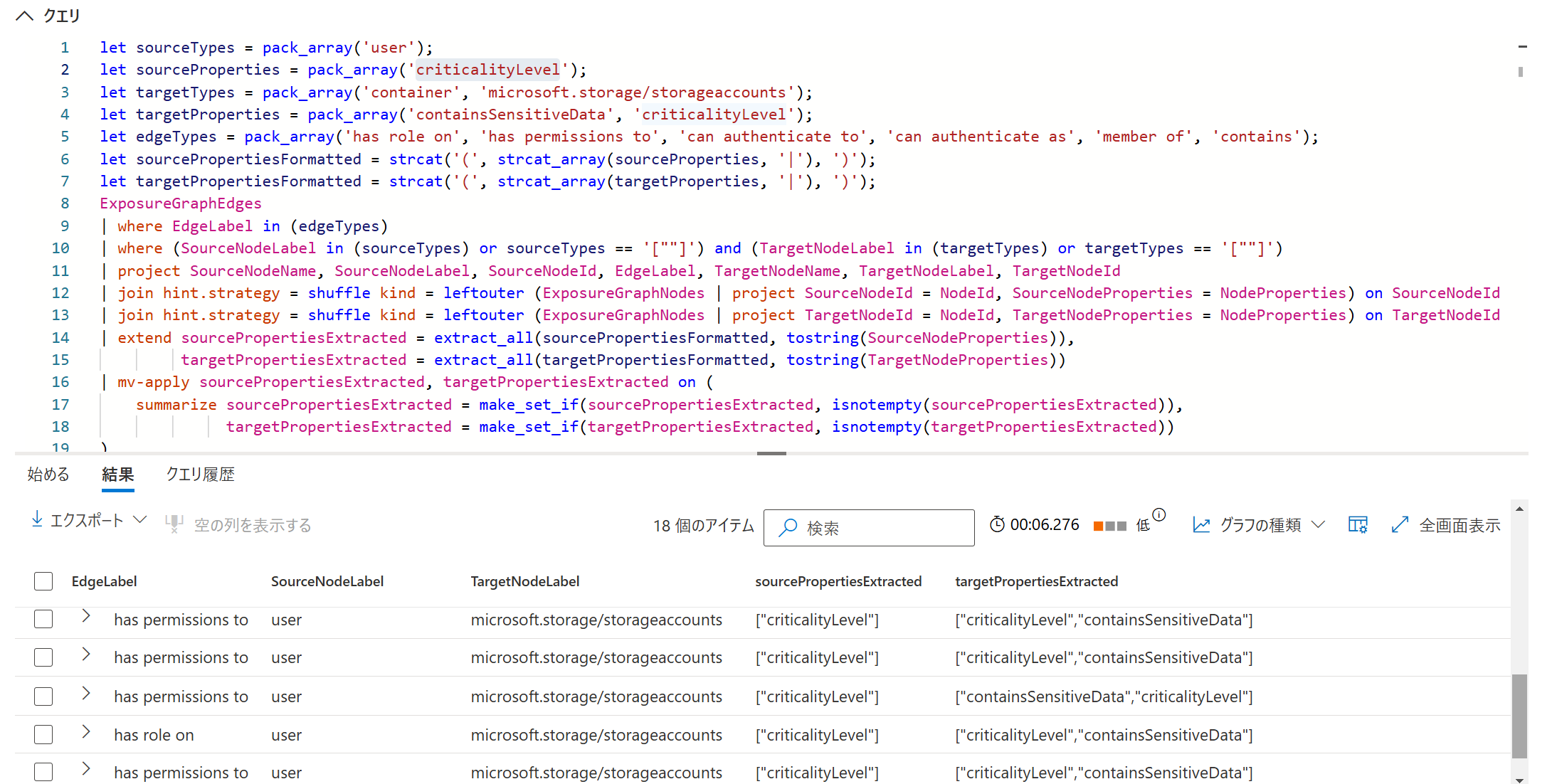The height and width of the screenshot is (784, 1552).
Task: Click the full screen expand arrows icon
Action: (x=1400, y=525)
